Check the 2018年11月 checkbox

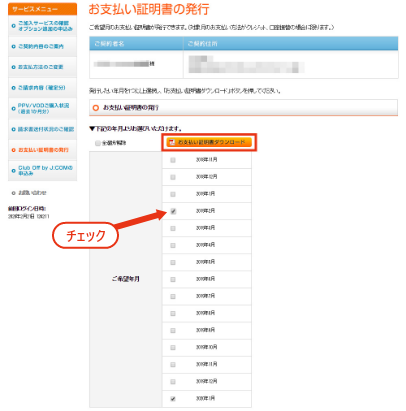(x=173, y=160)
